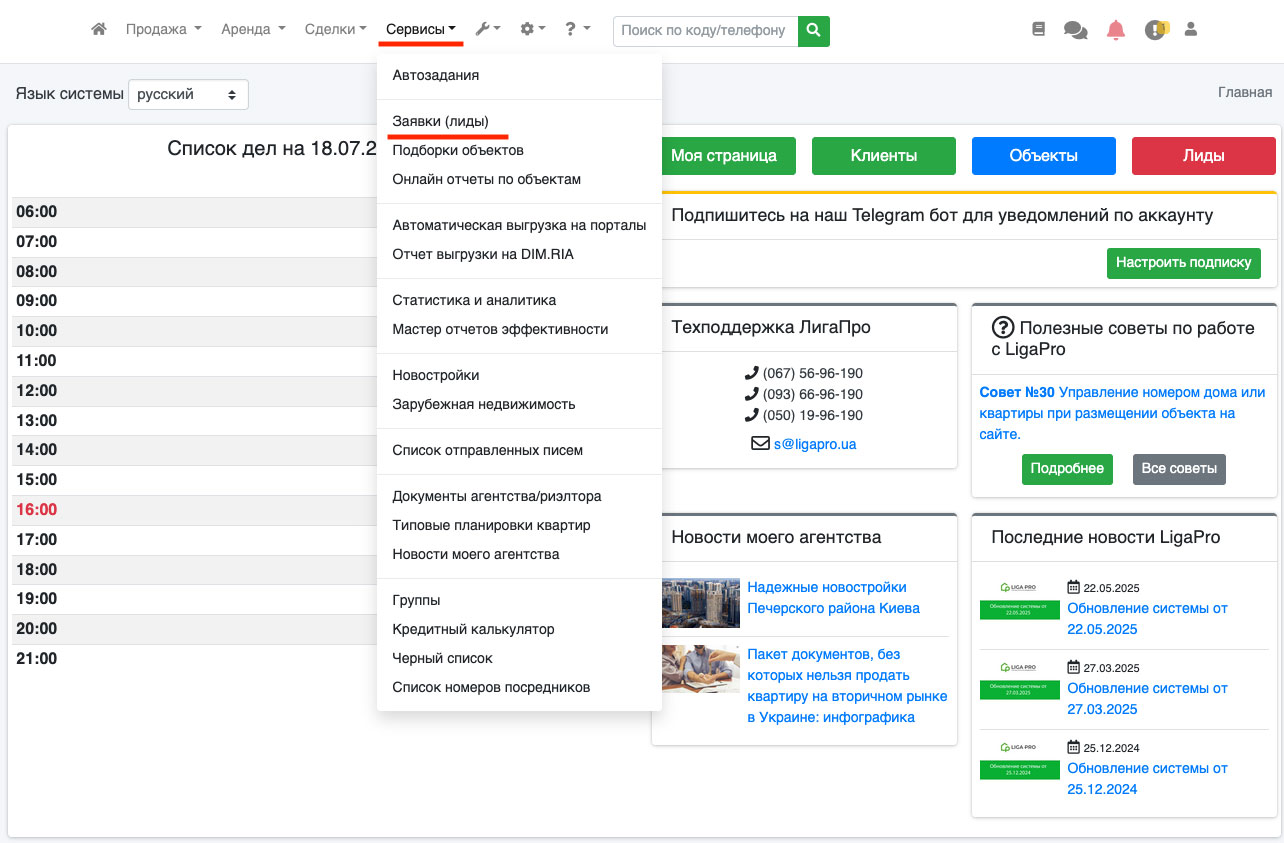Click the green search magnifier button
This screenshot has height=843, width=1284.
(x=814, y=30)
